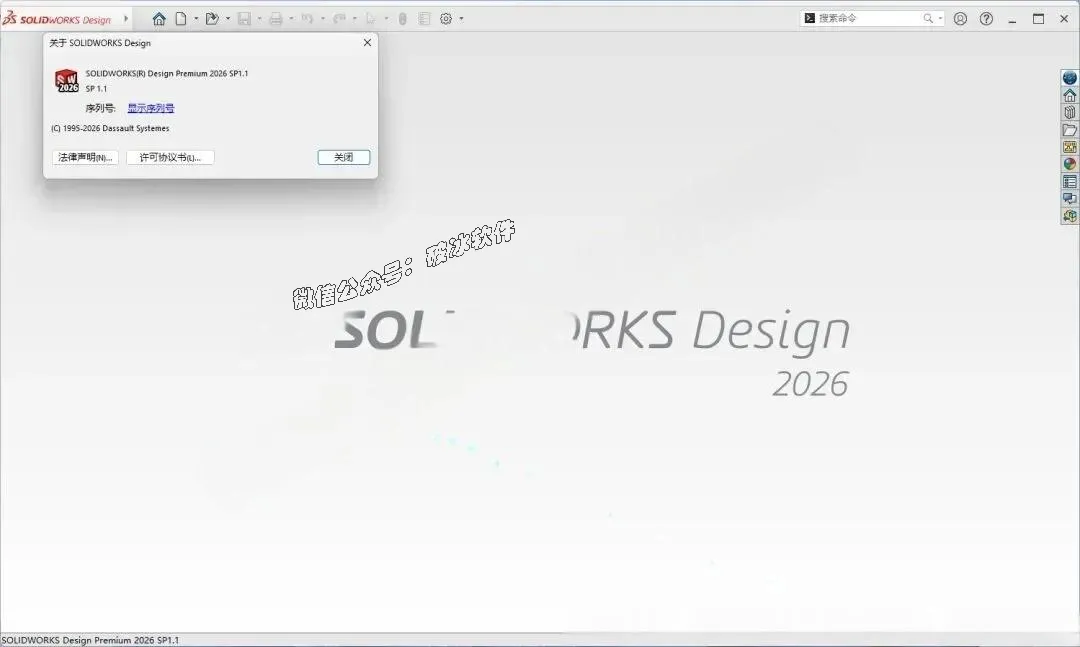The height and width of the screenshot is (647, 1080).
Task: Expand the New document dropdown arrow
Action: pyautogui.click(x=196, y=19)
